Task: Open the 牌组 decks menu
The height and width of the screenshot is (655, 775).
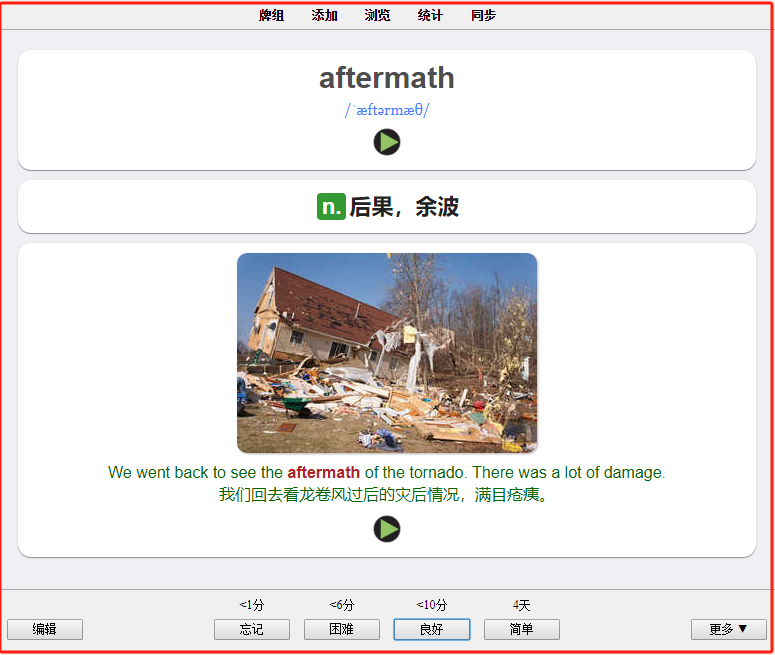Action: pos(271,15)
